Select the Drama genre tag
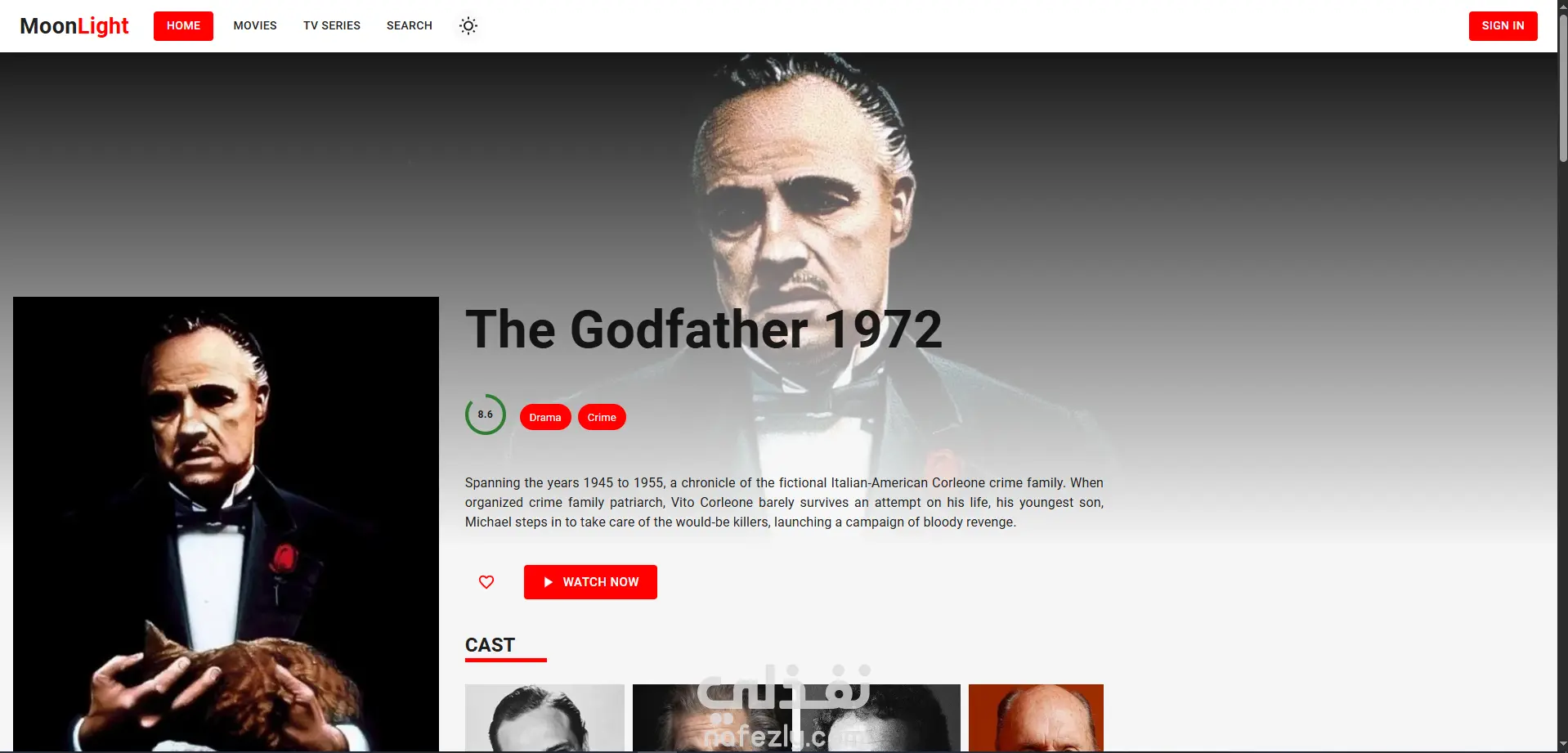 click(545, 417)
